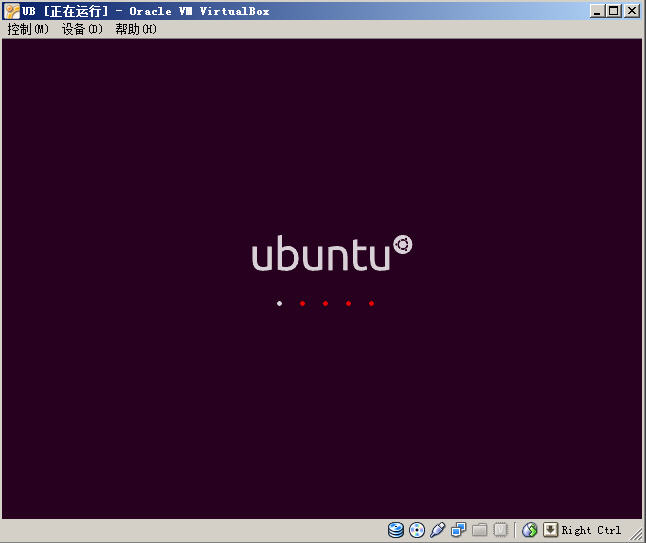The image size is (646, 543).
Task: Click the optical CD/DVD drive status icon
Action: (x=417, y=530)
